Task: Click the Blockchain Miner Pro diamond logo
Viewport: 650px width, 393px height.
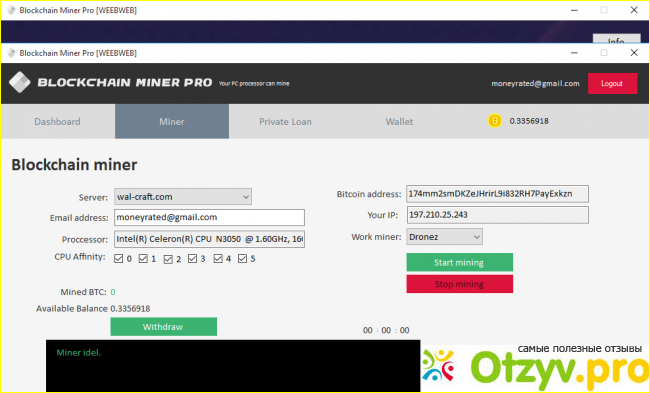Action: 19,82
